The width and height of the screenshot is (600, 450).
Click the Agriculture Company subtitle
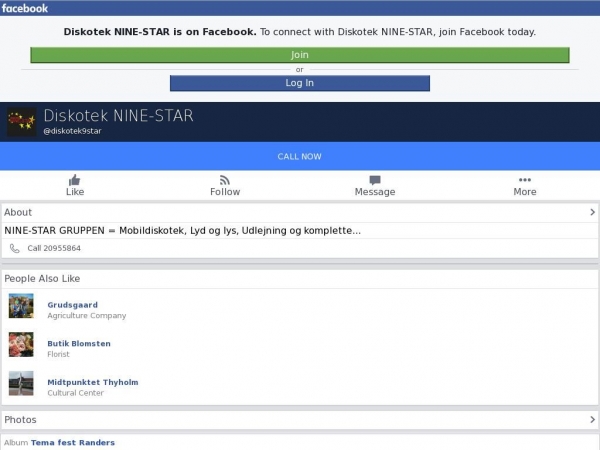click(x=86, y=316)
